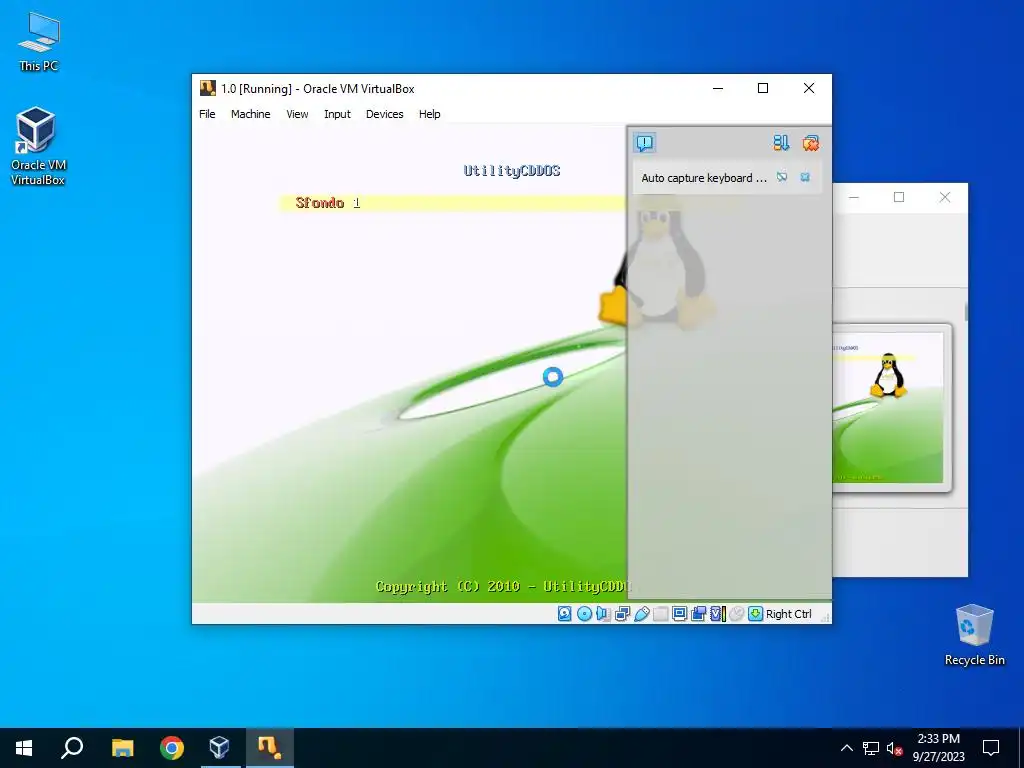Select the Sfondo 1 boot menu entry
The height and width of the screenshot is (768, 1024).
pos(453,203)
